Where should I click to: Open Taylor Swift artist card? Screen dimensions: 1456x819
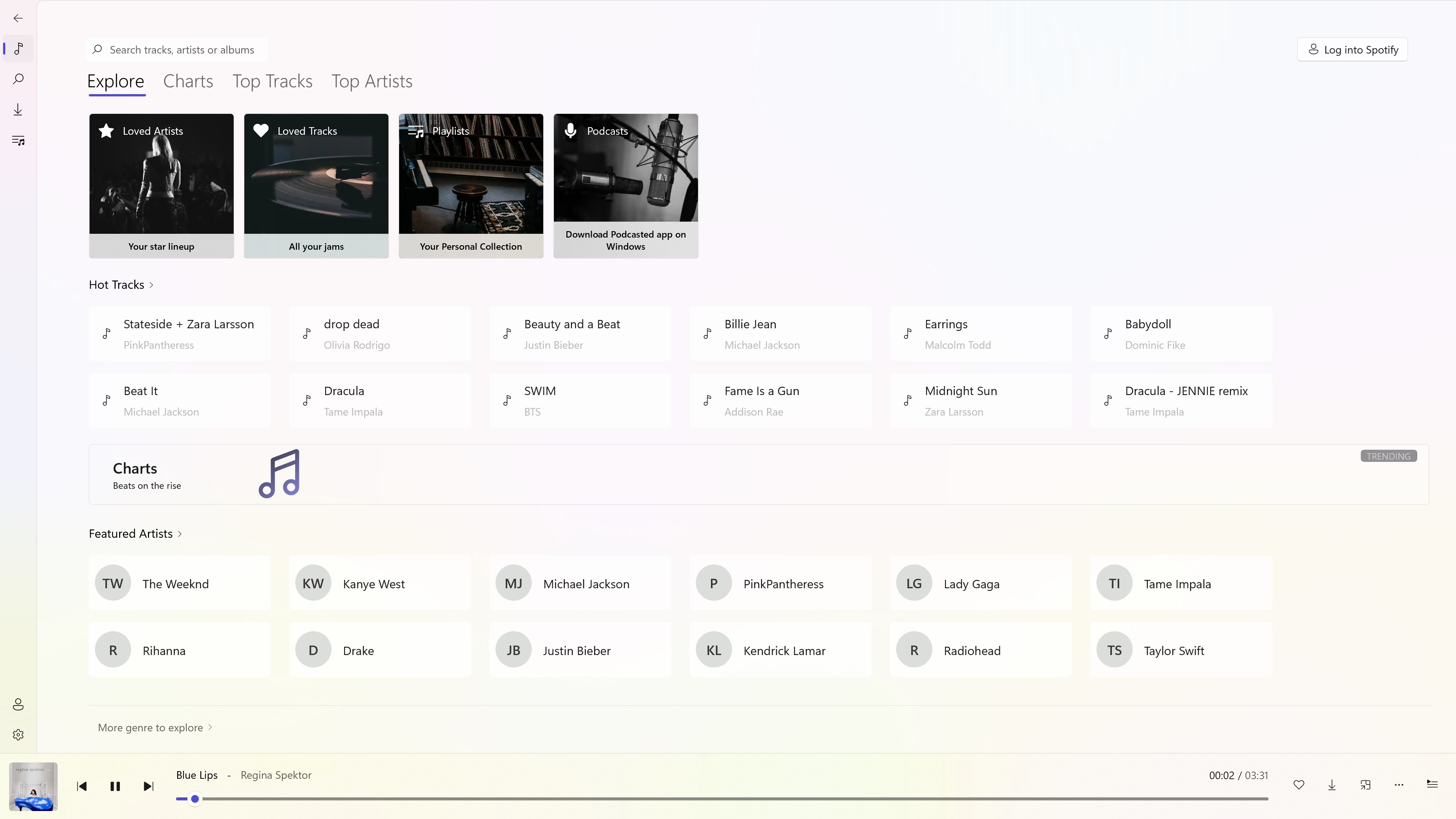(x=1181, y=650)
